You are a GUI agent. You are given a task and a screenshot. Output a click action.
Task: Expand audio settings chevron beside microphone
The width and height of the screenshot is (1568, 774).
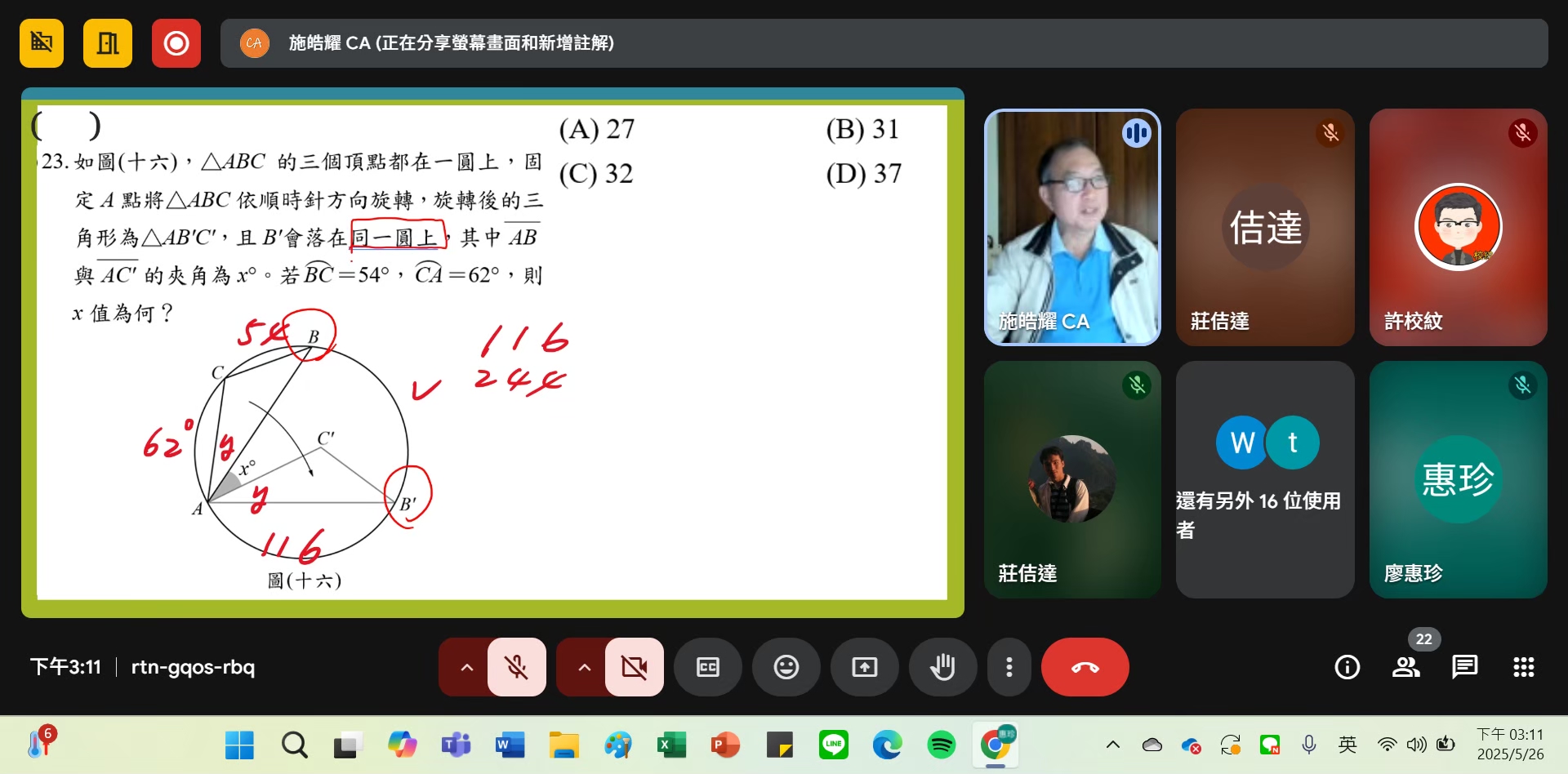(x=466, y=667)
